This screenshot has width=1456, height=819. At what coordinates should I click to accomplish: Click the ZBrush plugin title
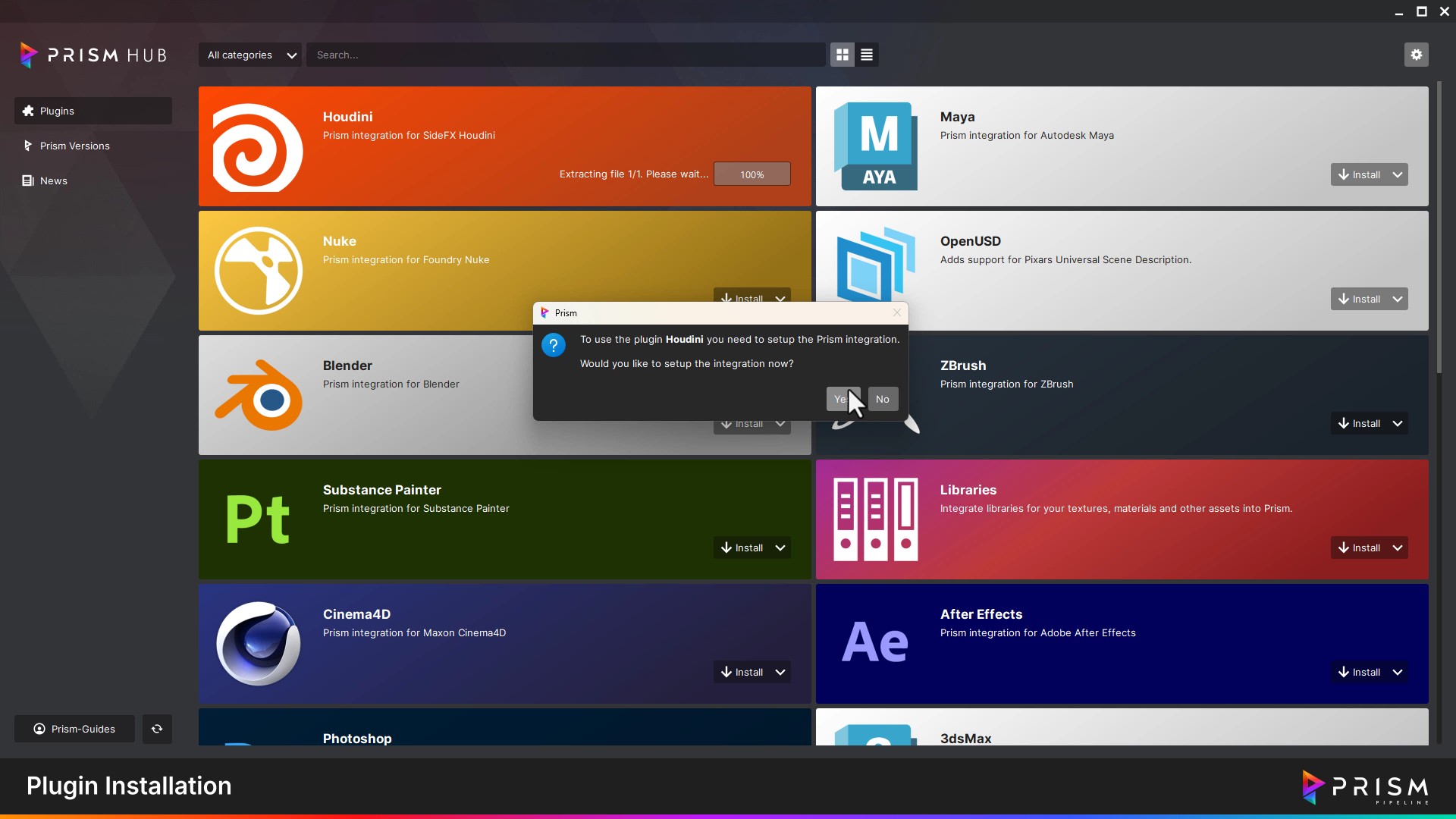tap(963, 366)
